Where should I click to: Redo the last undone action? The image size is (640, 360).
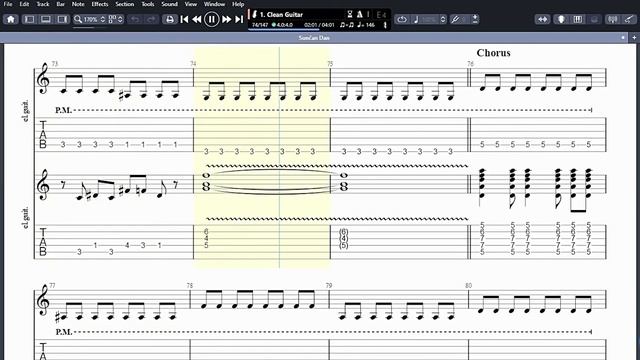coord(151,19)
